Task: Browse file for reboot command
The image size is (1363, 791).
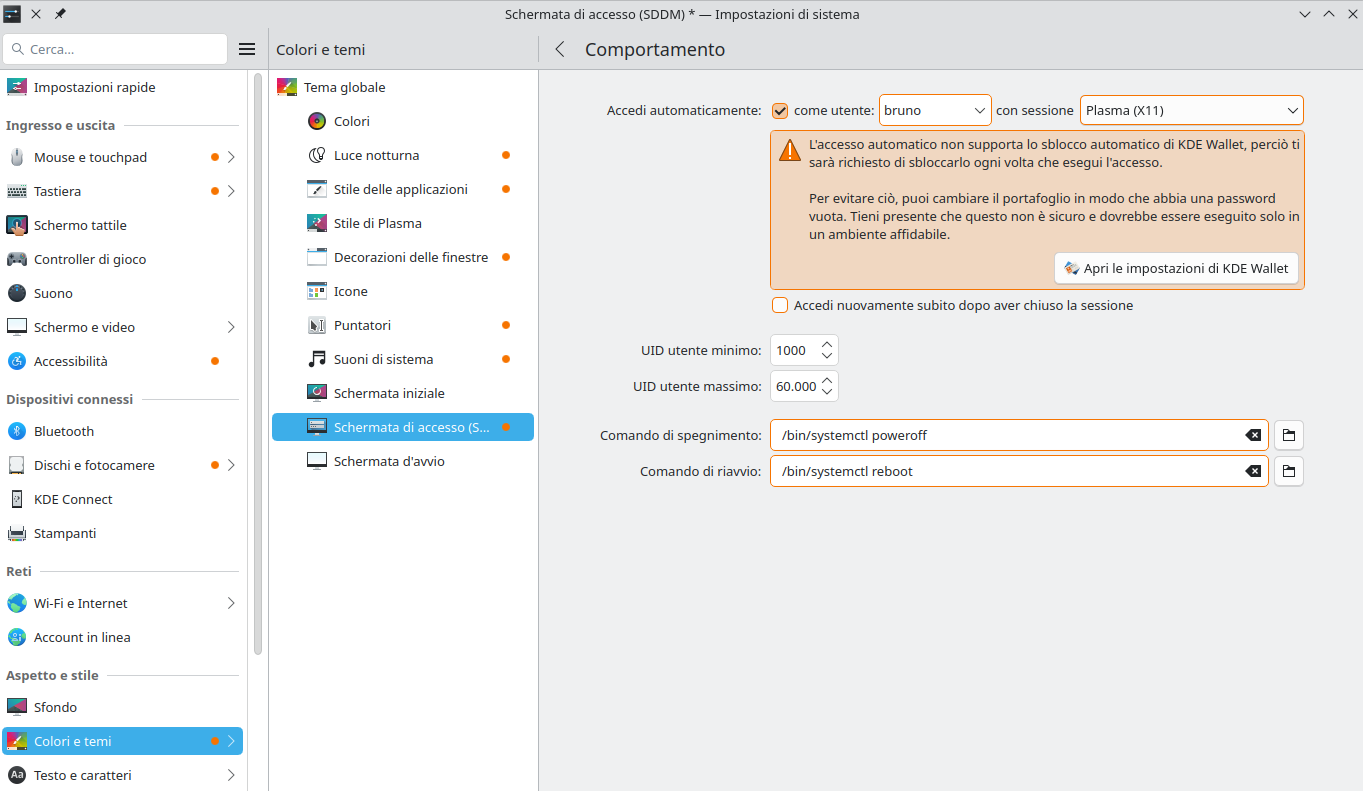Action: coord(1289,471)
